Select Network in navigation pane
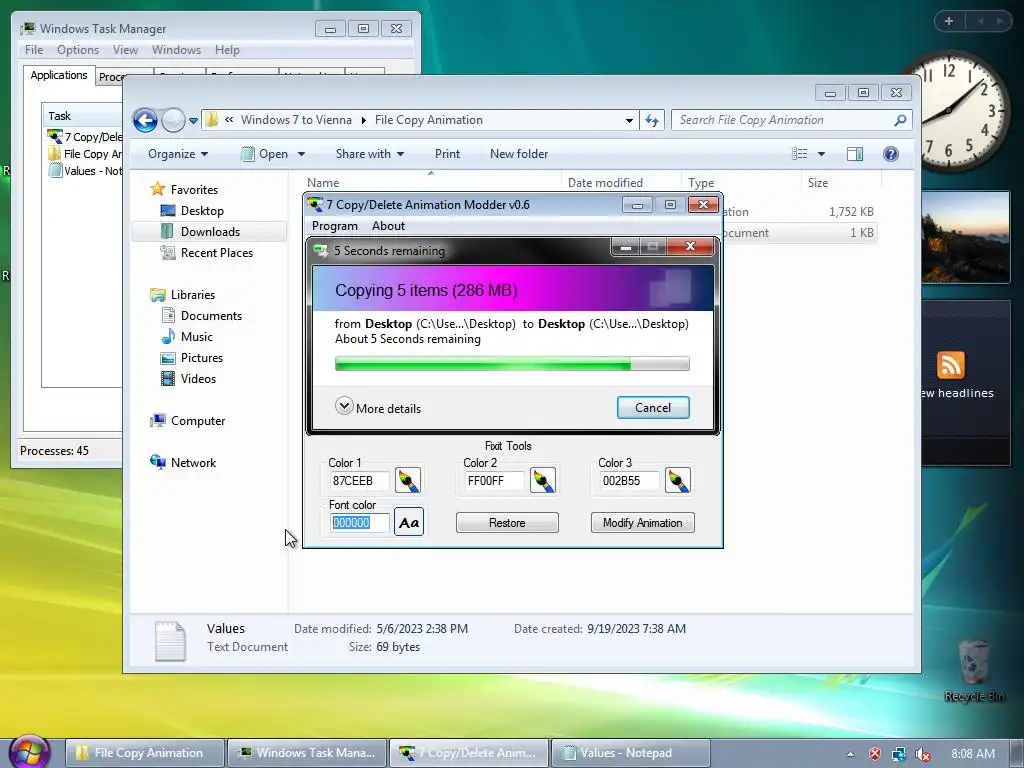 (193, 463)
